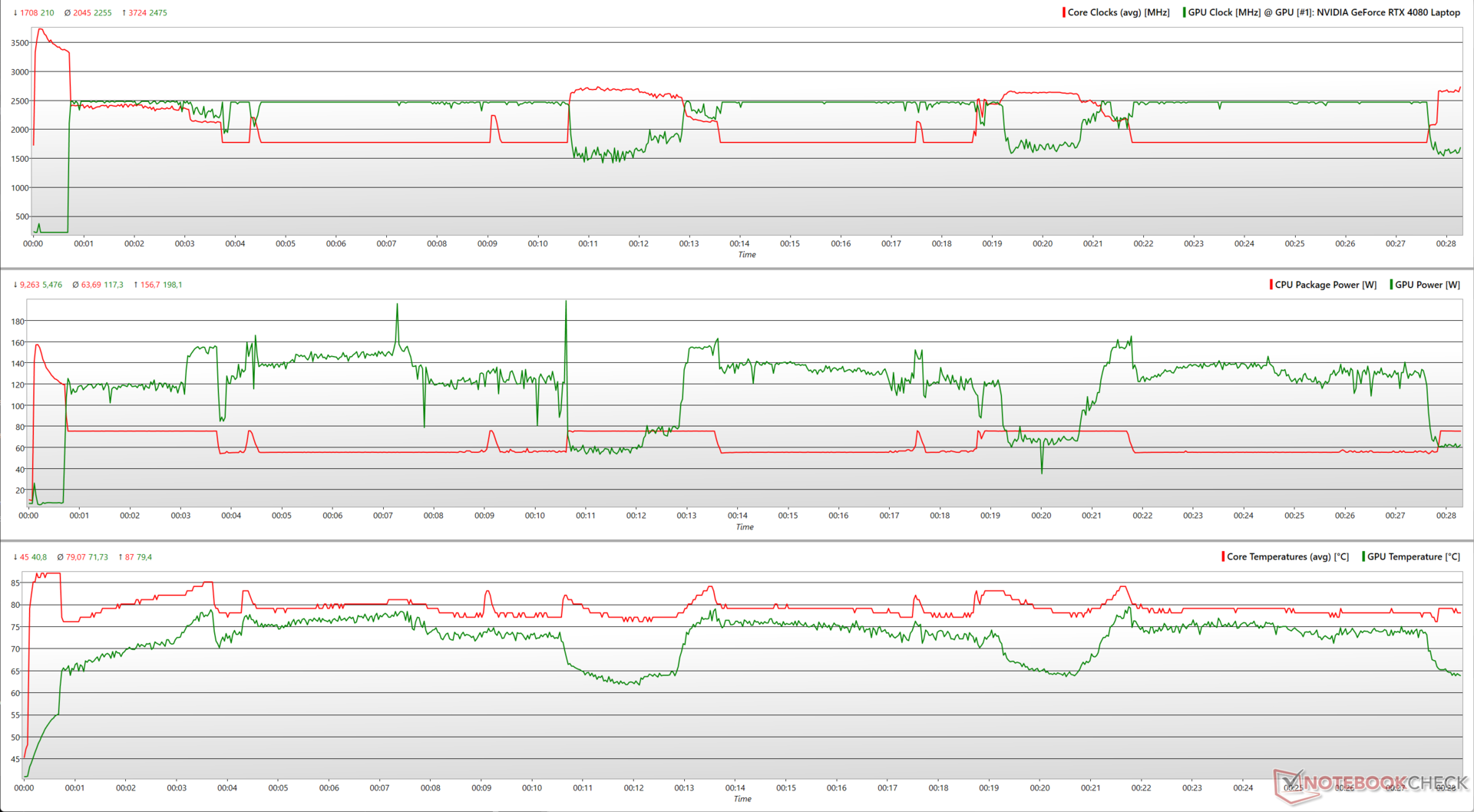Click the green GPU Power legend color marker
Screen dimensions: 1474x812
[1391, 285]
